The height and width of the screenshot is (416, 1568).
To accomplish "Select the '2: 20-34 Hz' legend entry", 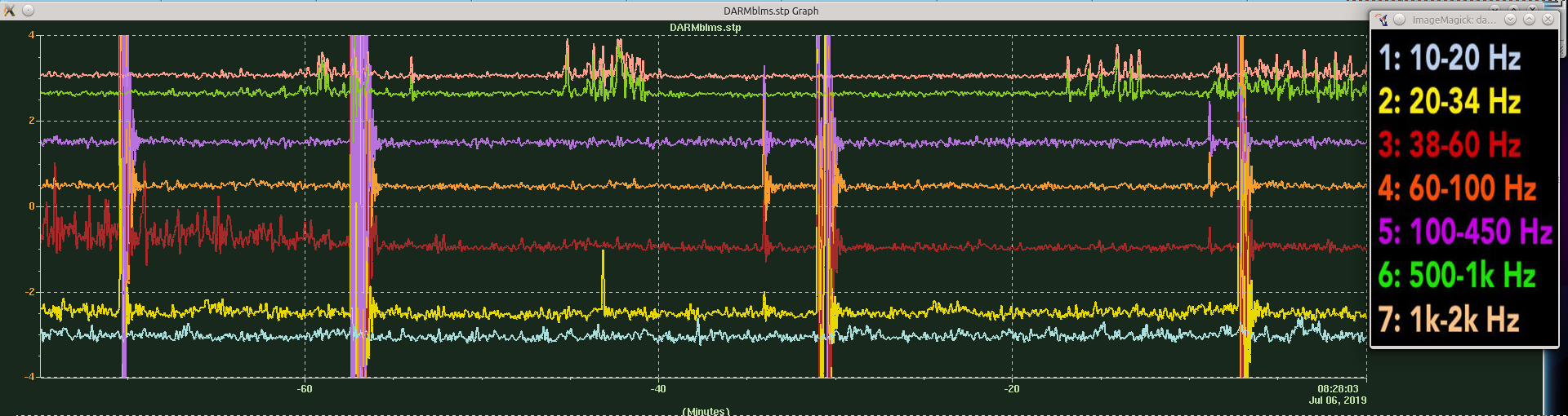I will (1450, 101).
